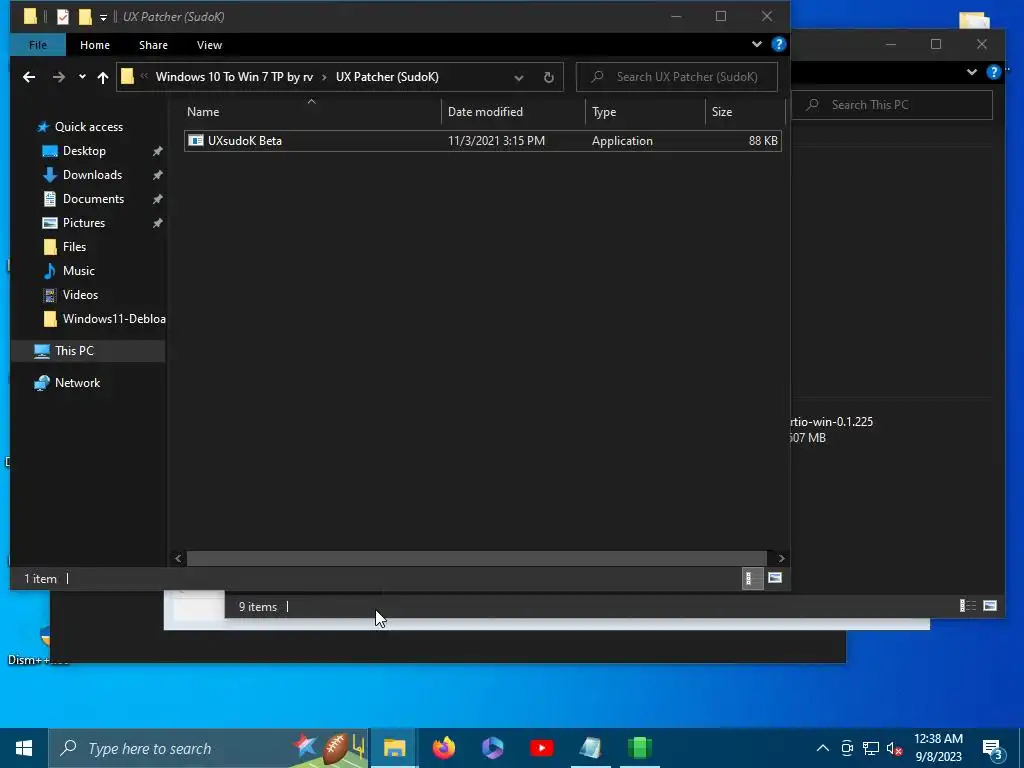1024x768 pixels.
Task: Open Videos in navigation pane
Action: click(x=80, y=295)
